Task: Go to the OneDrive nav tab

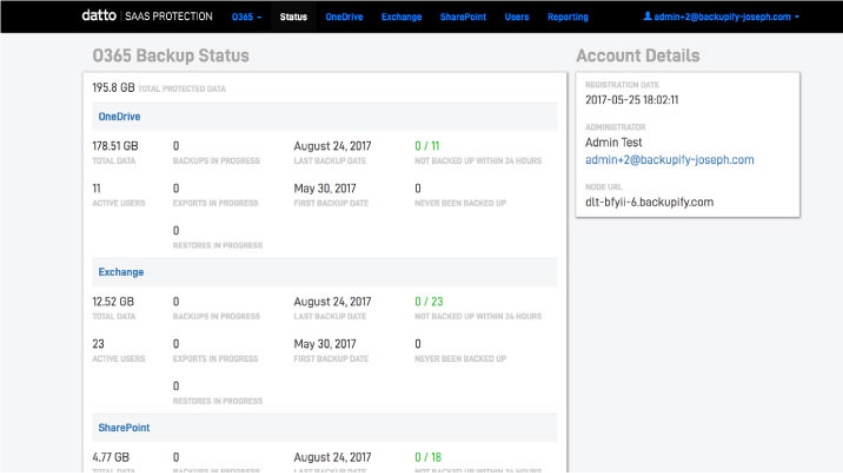Action: coord(344,17)
